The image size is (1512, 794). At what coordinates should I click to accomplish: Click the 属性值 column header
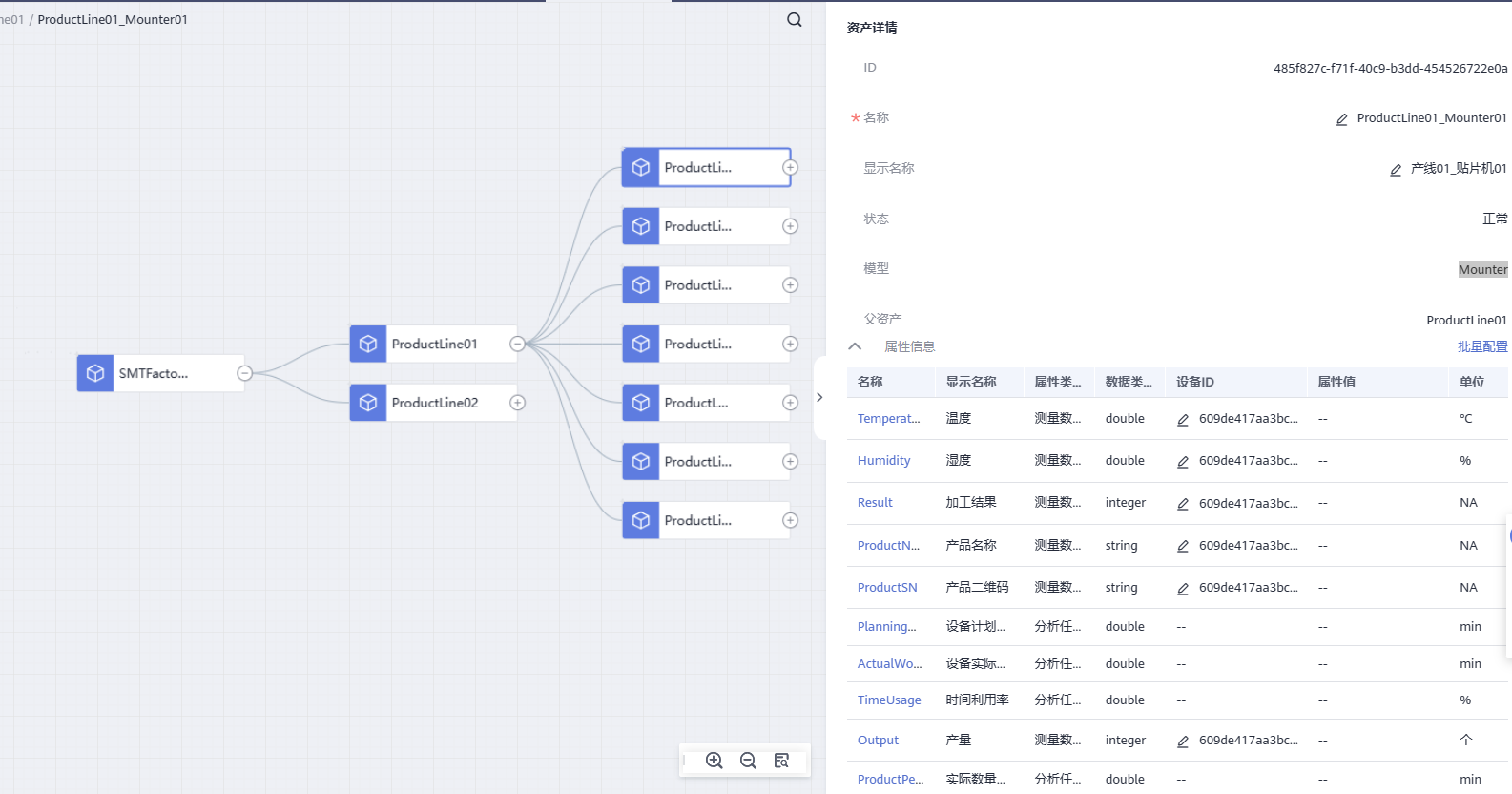[1336, 382]
